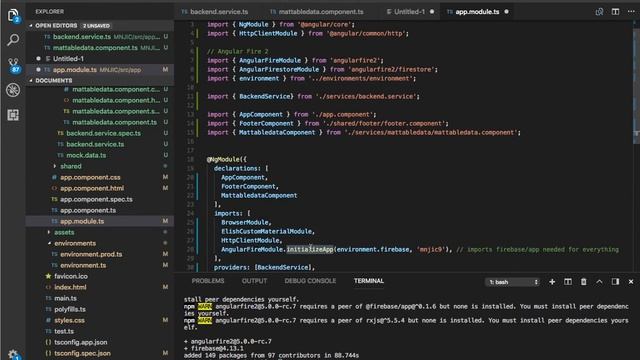This screenshot has width=640, height=360.
Task: Open backend.service.ts in Open Editors list
Action: point(100,37)
